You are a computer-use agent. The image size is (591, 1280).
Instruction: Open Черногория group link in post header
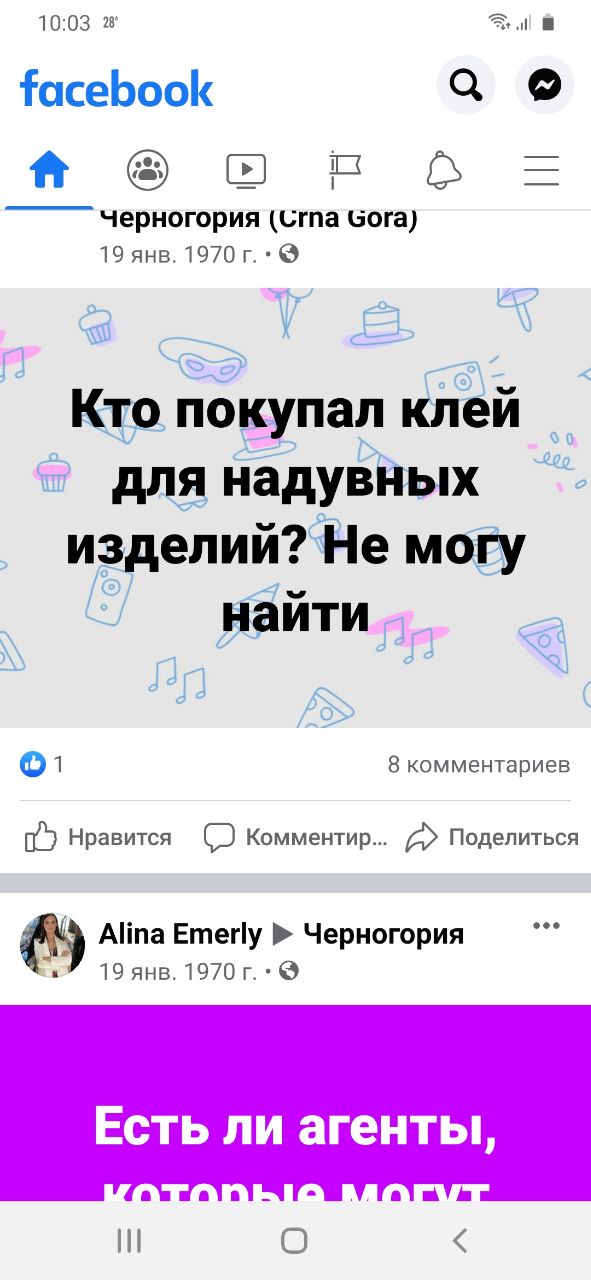(383, 934)
